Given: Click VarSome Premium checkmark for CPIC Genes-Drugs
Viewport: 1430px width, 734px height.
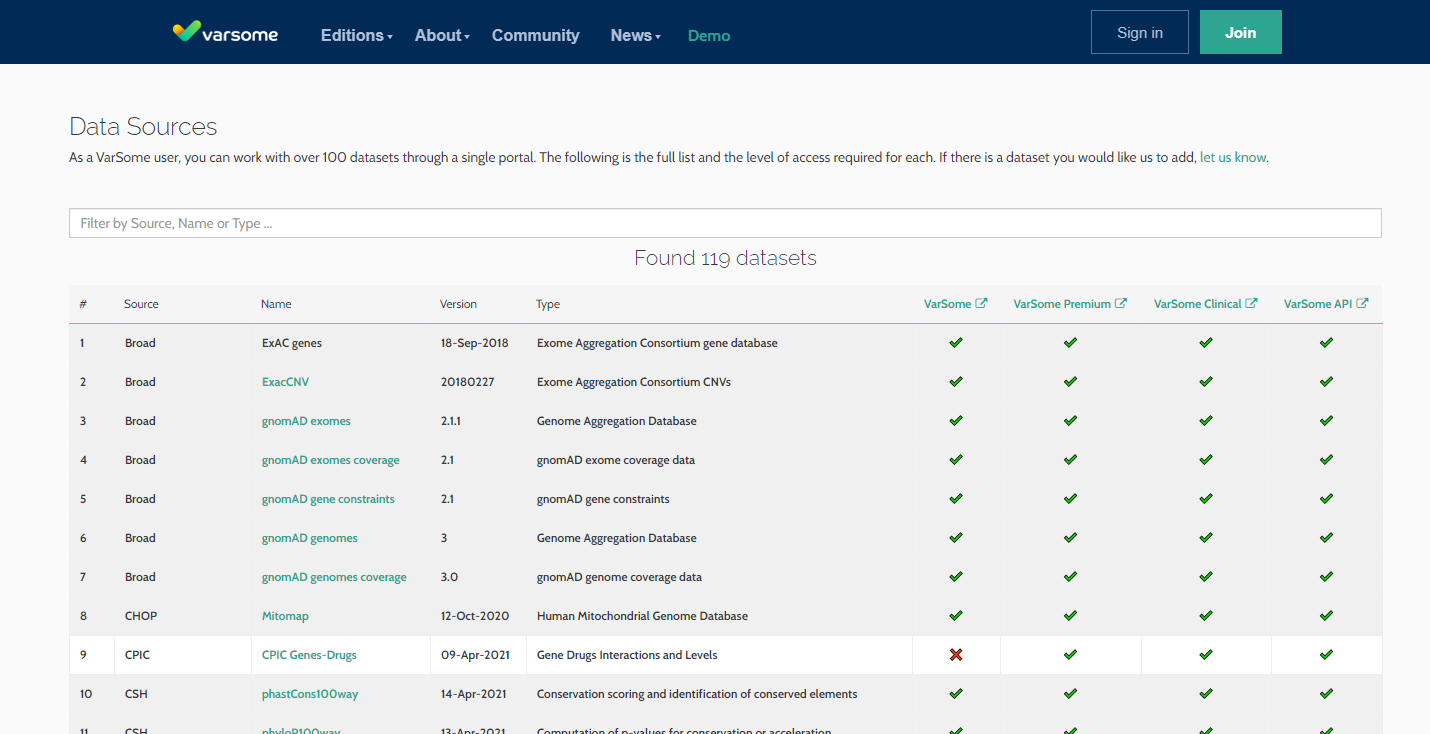Looking at the screenshot, I should (1070, 655).
